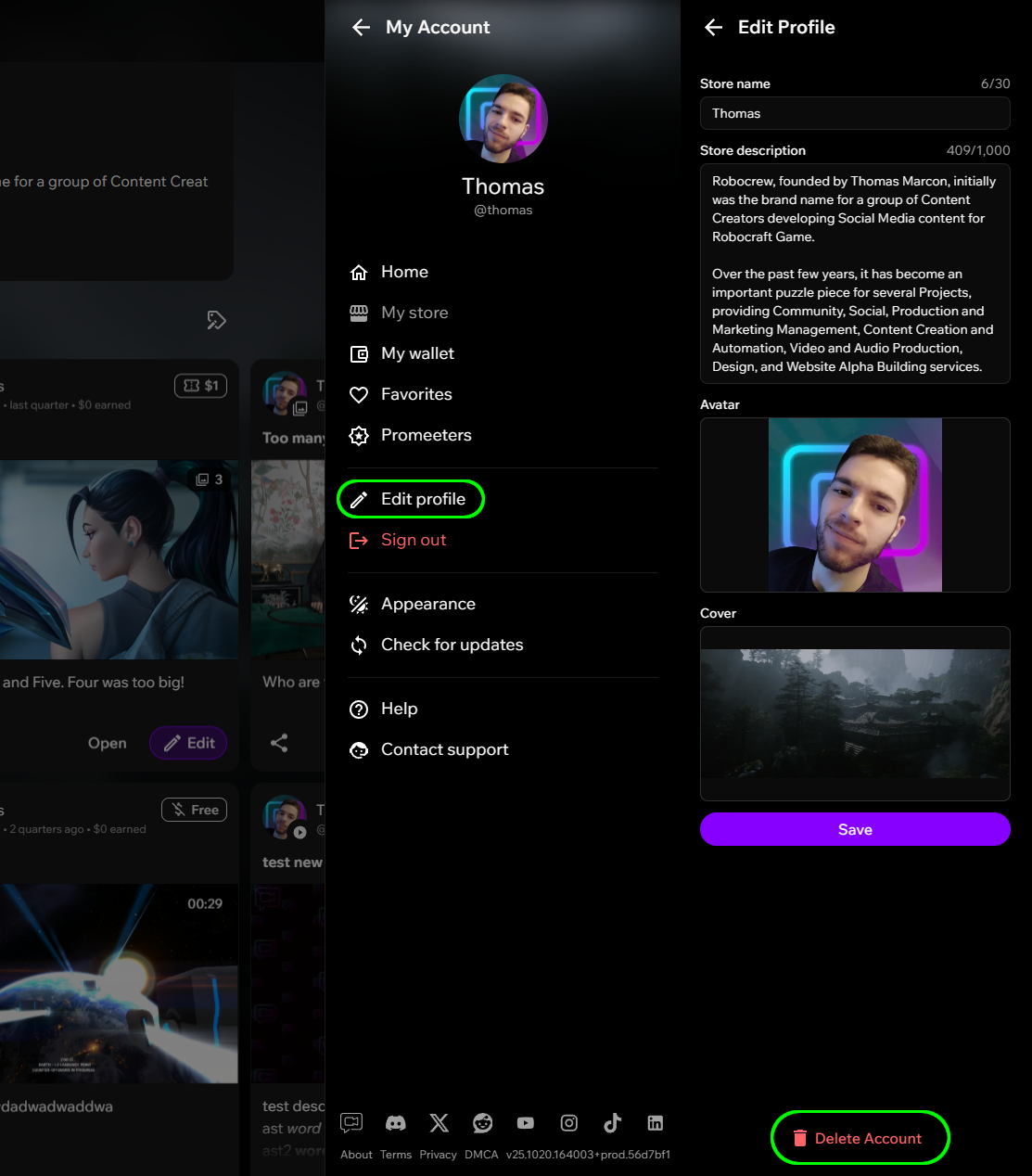The width and height of the screenshot is (1032, 1176).
Task: Click the share icon below the post
Action: [x=279, y=743]
